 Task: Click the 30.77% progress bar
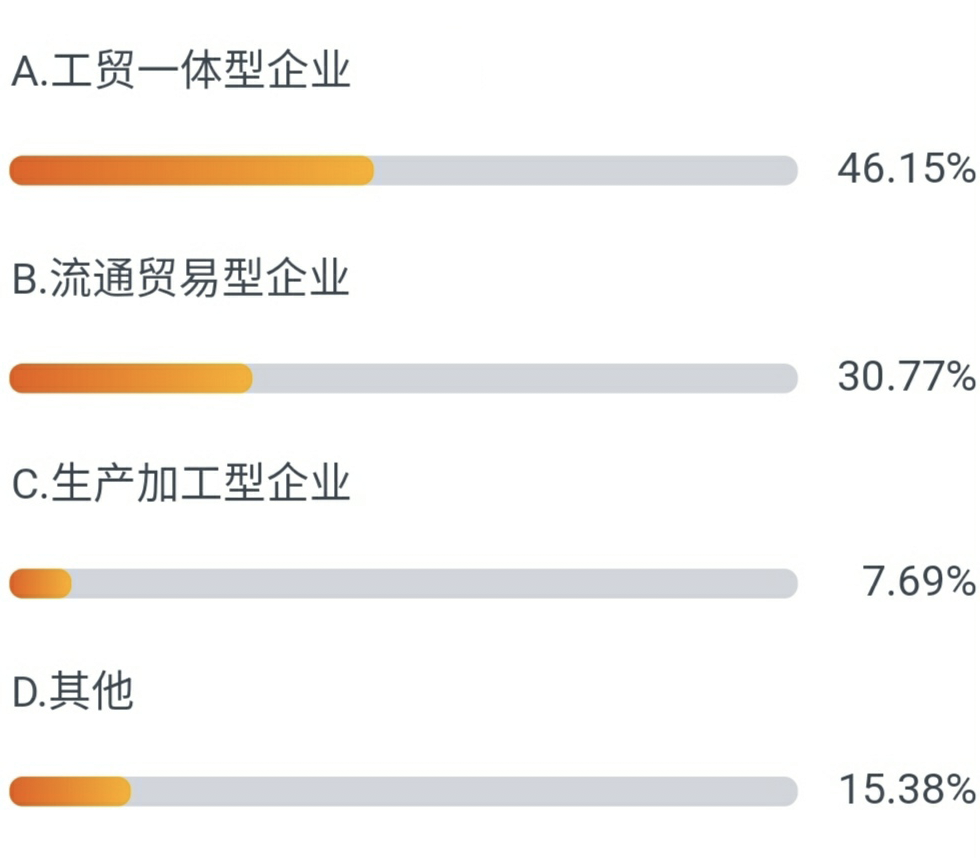pyautogui.click(x=404, y=379)
